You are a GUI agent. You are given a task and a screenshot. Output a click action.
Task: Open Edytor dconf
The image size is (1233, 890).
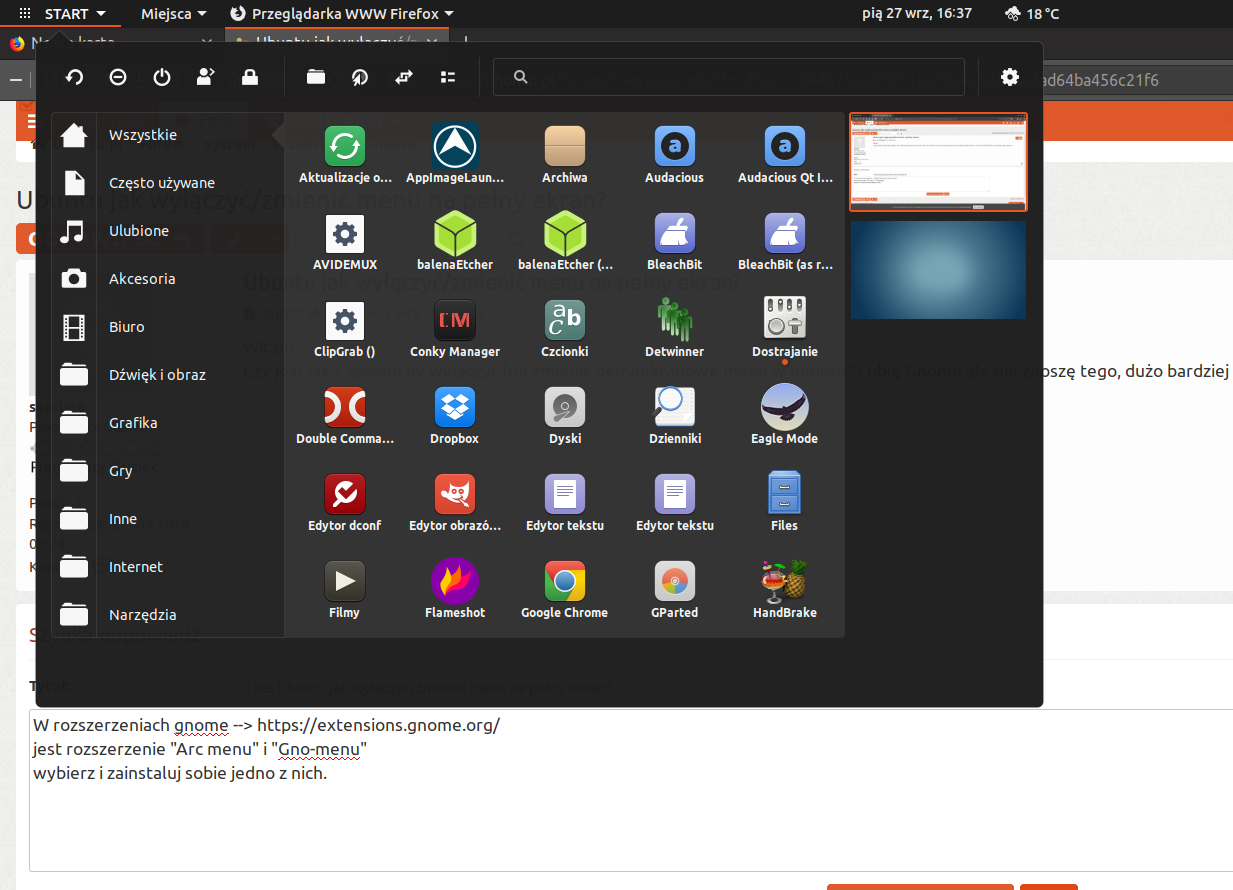coord(345,502)
